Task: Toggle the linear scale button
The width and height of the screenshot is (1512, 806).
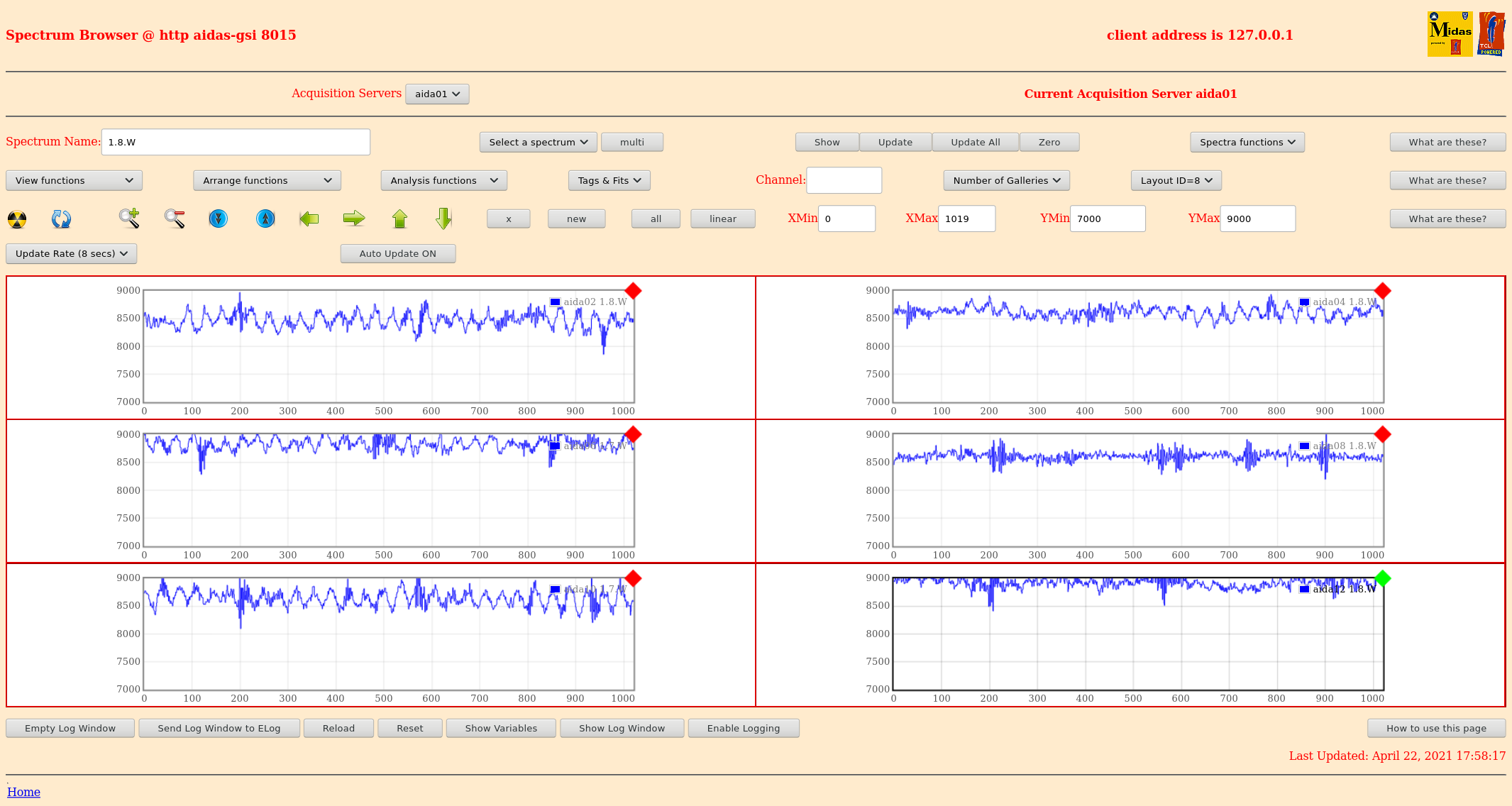Action: (x=722, y=219)
